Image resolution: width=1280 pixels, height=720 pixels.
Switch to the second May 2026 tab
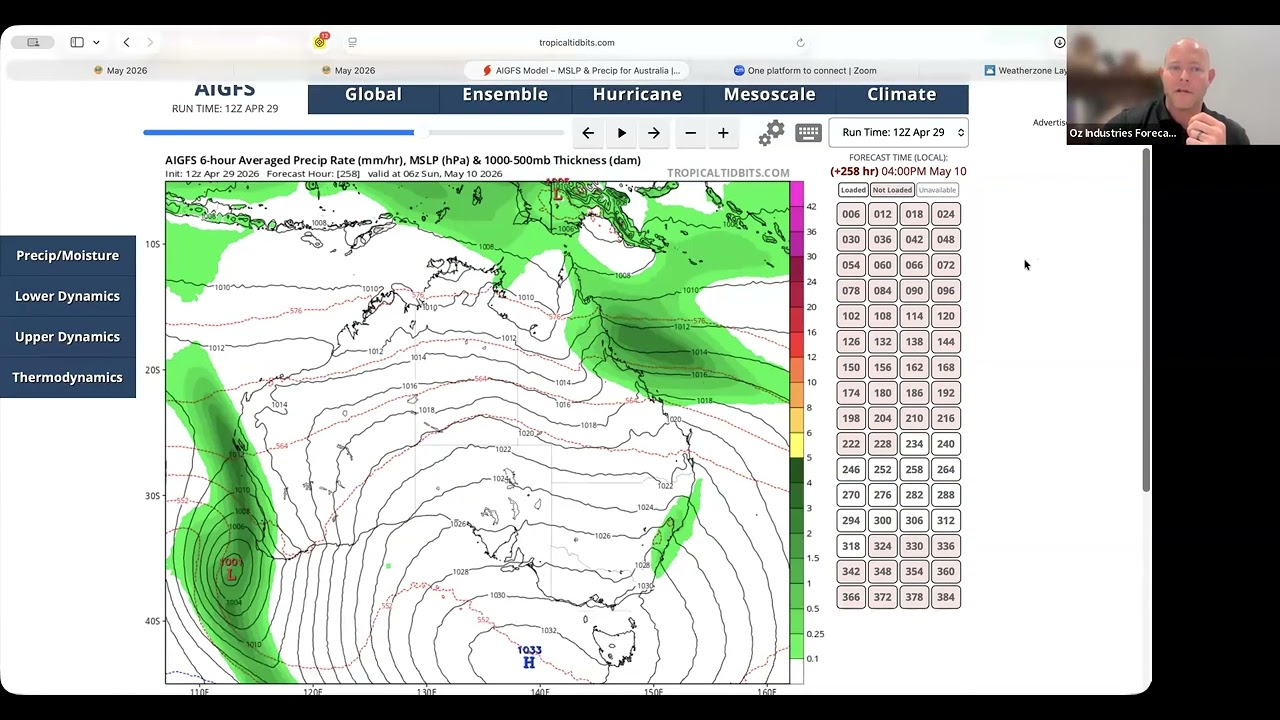(x=349, y=70)
